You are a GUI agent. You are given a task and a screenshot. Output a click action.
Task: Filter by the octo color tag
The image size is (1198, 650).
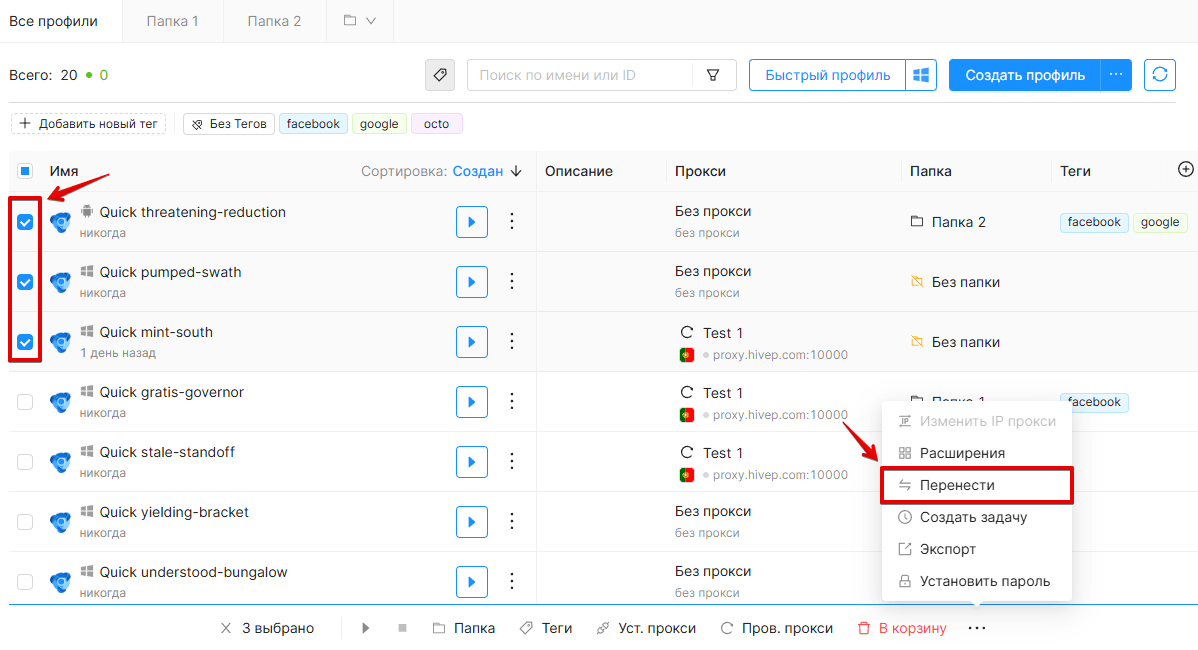tap(436, 124)
